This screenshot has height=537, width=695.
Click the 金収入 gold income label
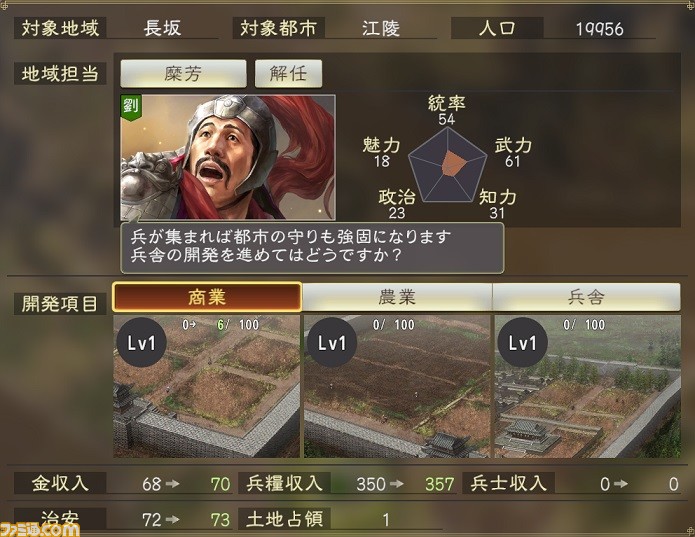pyautogui.click(x=60, y=483)
